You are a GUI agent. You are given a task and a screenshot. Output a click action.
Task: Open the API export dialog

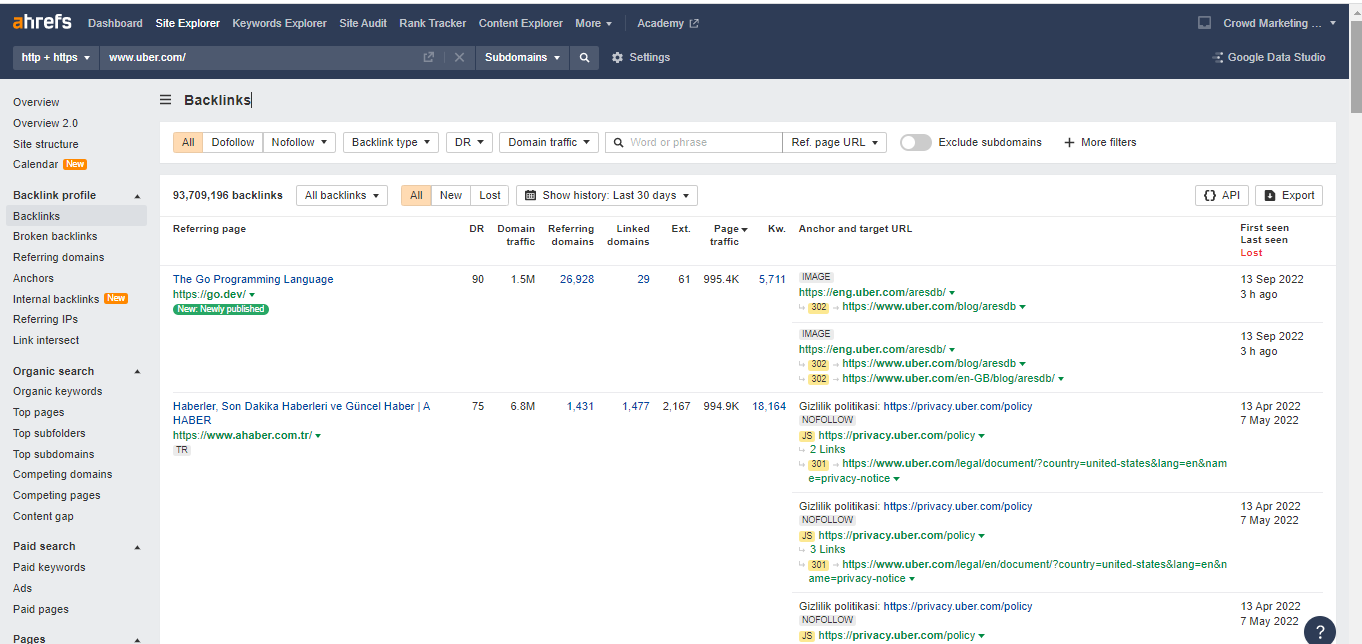click(1221, 195)
